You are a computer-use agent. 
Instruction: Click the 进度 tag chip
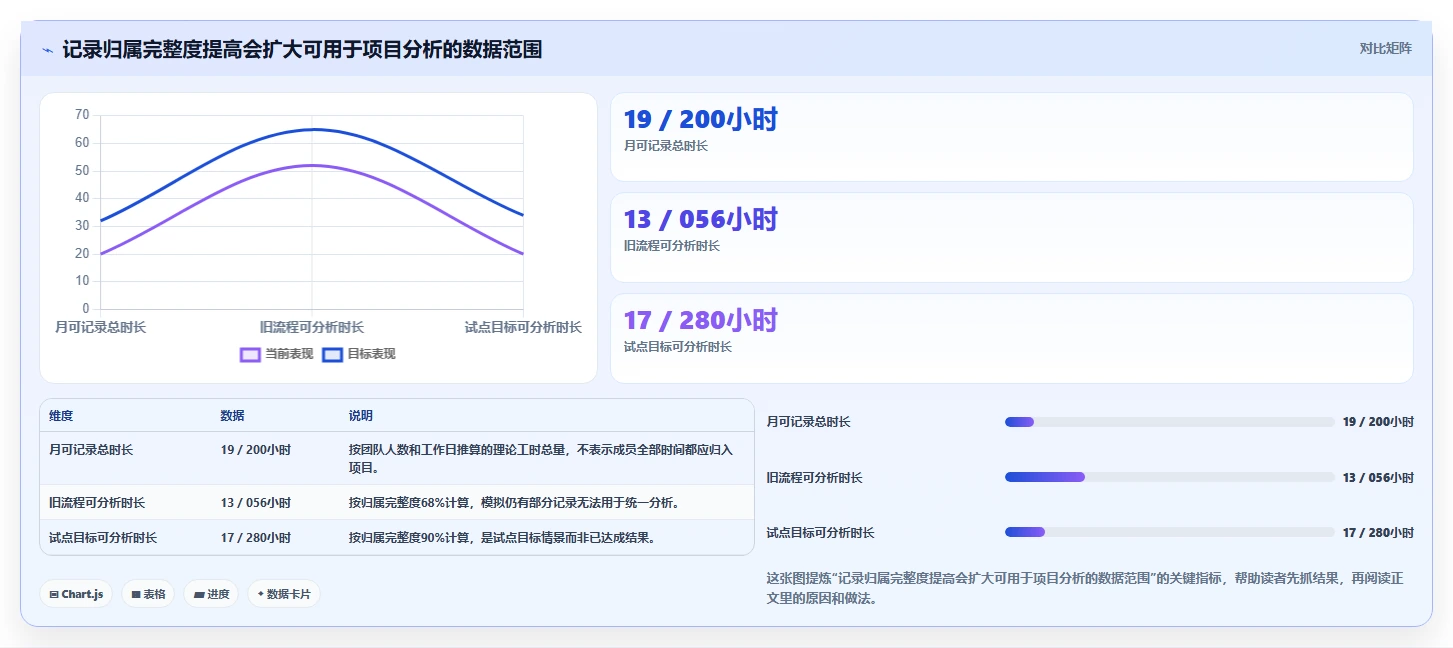[211, 594]
